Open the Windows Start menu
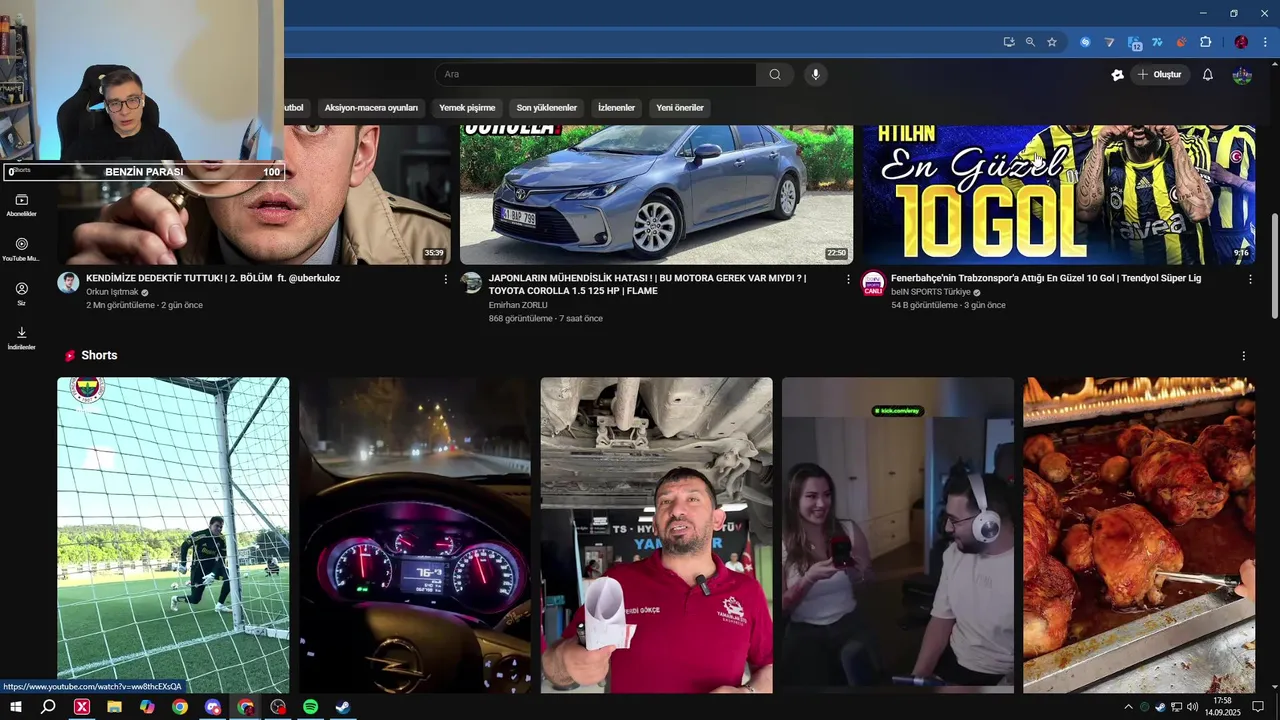The width and height of the screenshot is (1280, 720). (16, 707)
